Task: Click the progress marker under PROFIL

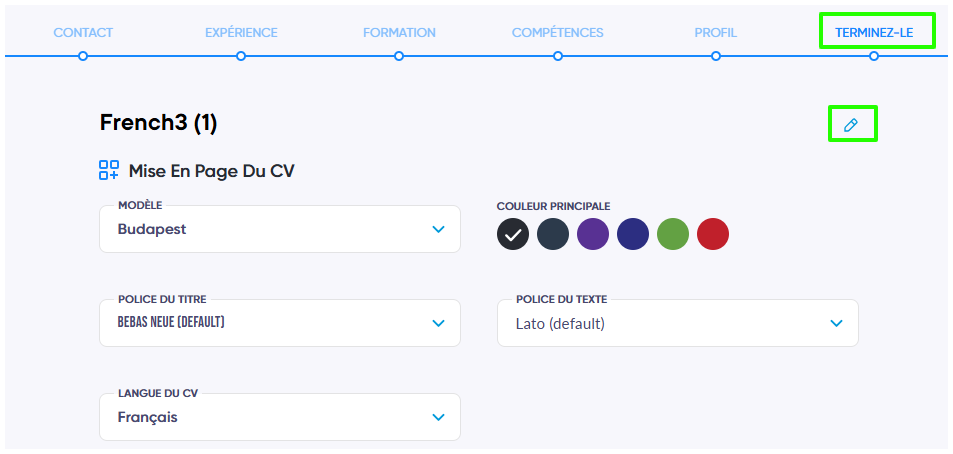Action: point(716,56)
